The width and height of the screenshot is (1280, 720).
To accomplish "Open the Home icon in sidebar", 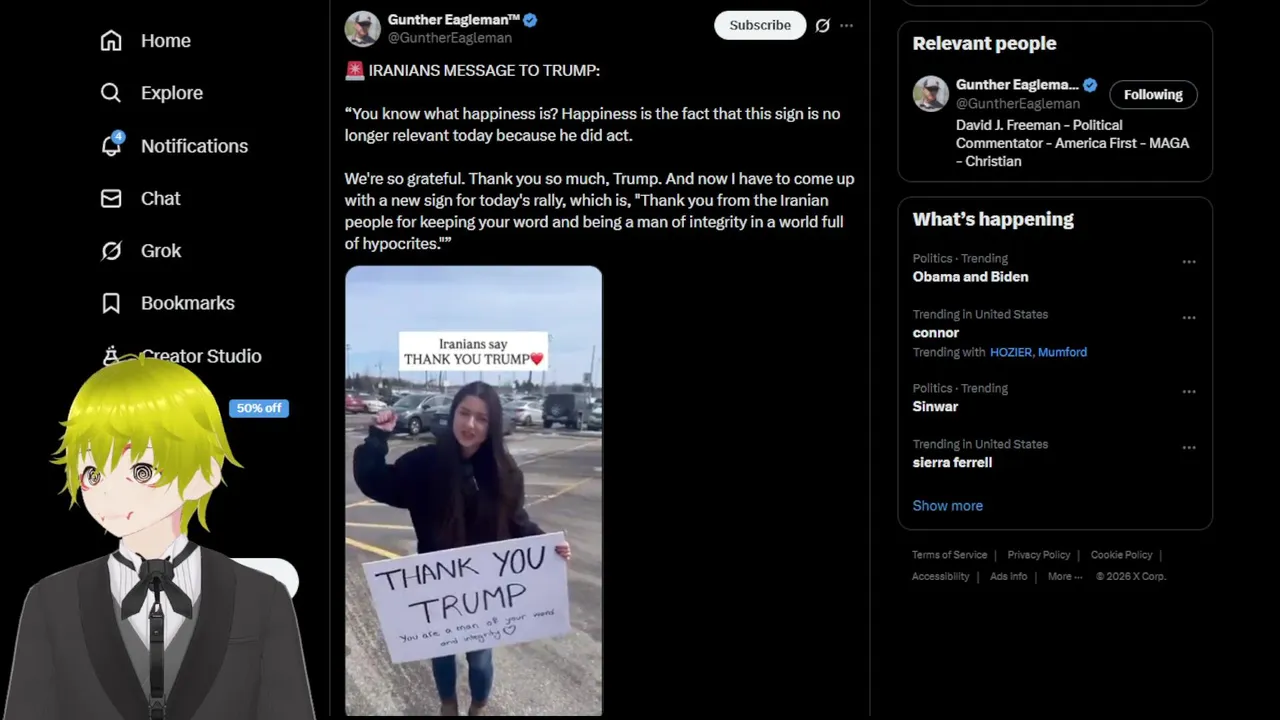I will (111, 41).
